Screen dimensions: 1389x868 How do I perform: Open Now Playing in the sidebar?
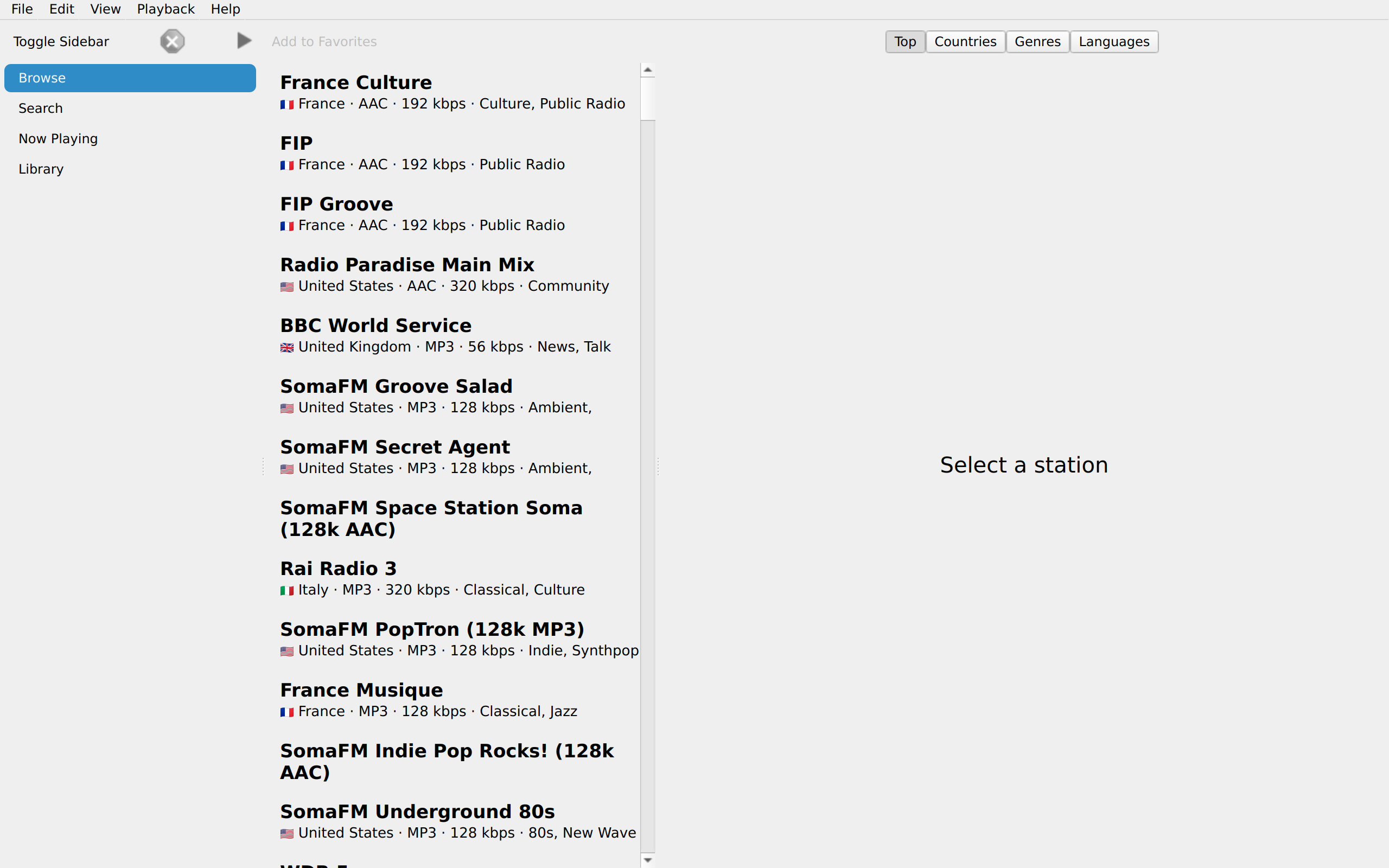(130, 139)
